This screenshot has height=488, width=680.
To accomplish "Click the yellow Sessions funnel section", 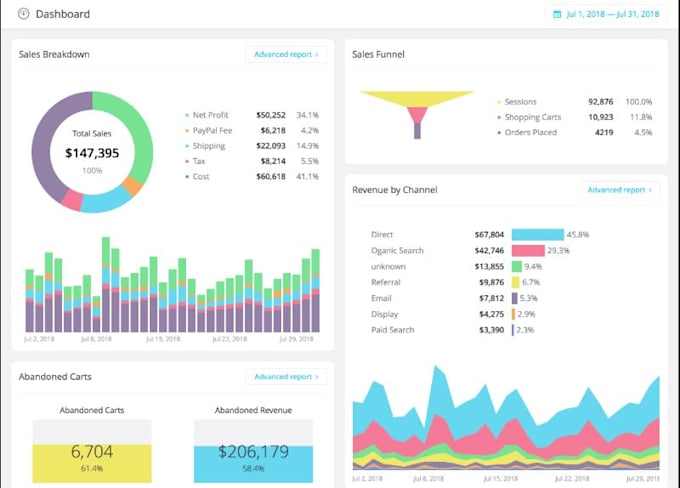I will point(417,98).
